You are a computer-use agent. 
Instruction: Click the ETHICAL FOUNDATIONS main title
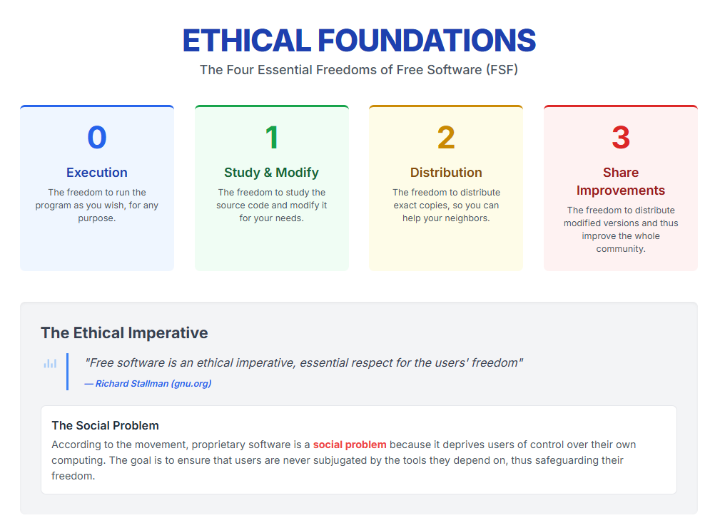pos(359,41)
